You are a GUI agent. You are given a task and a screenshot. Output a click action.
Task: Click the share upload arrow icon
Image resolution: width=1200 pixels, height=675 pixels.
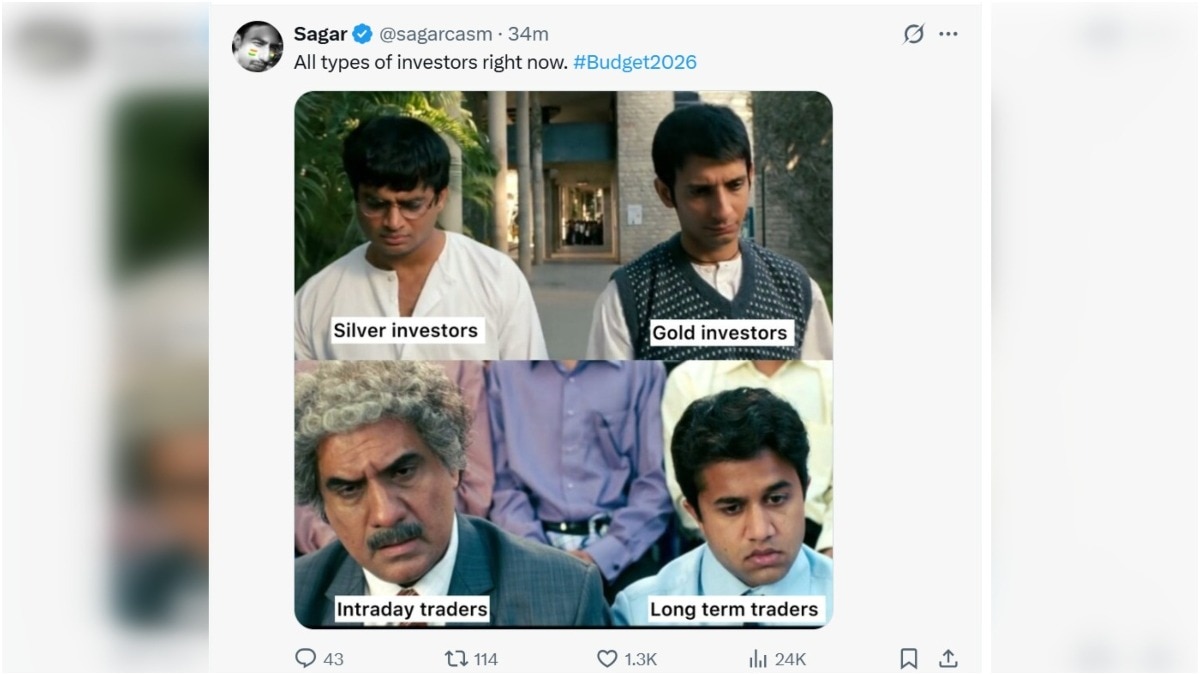[948, 658]
